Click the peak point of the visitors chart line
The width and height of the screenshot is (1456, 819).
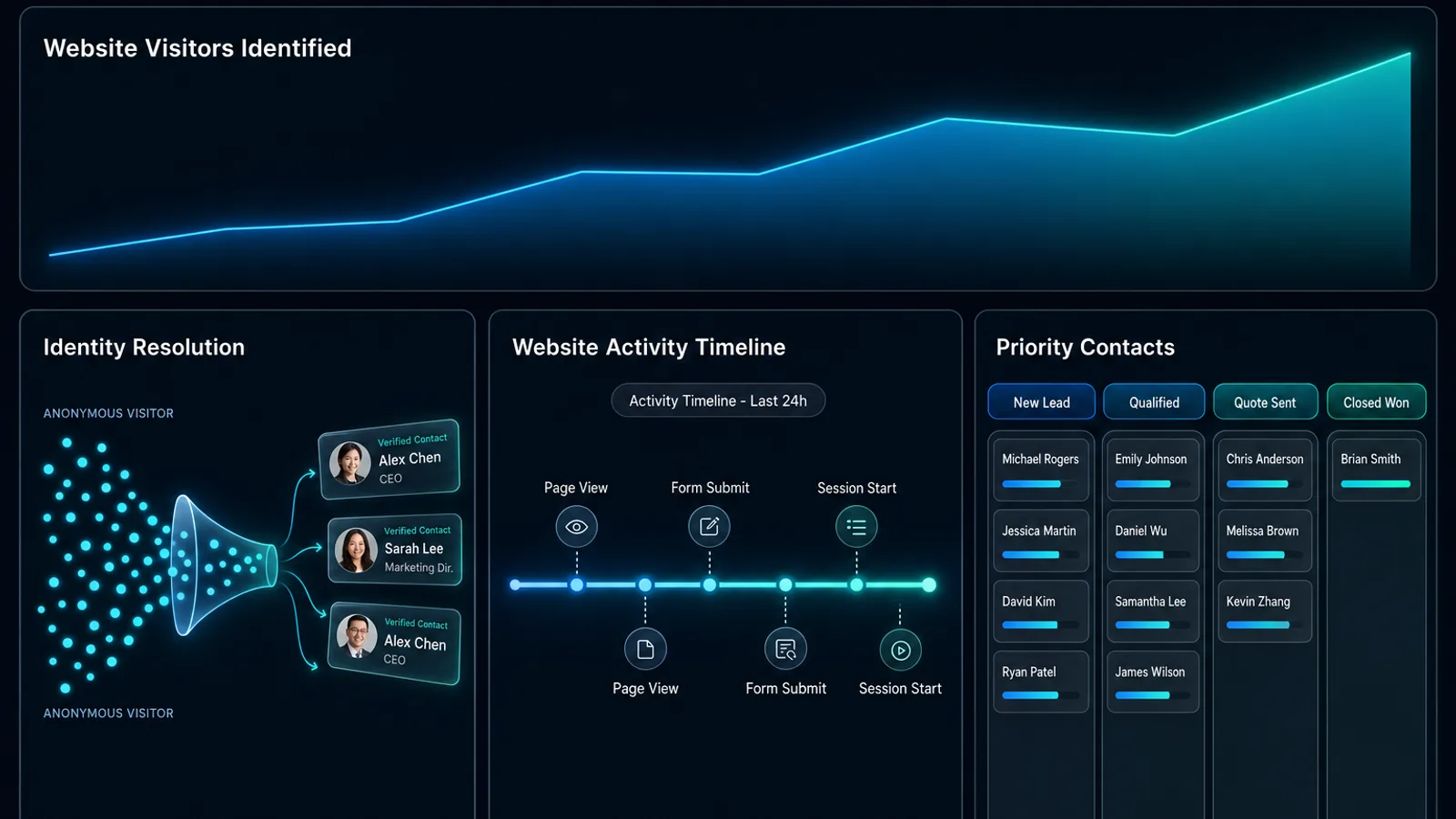(1410, 54)
